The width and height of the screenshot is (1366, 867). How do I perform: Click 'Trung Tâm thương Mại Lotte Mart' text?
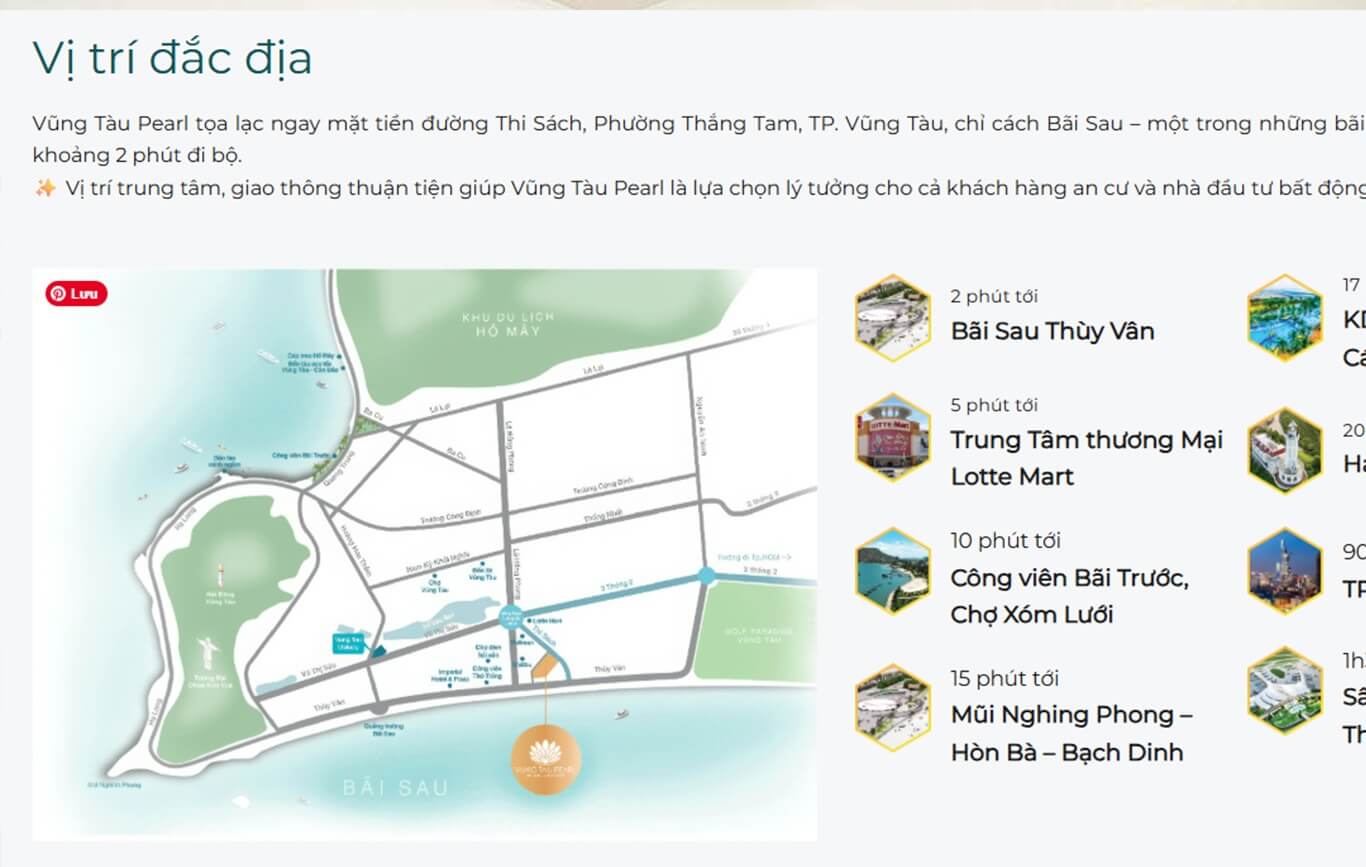pyautogui.click(x=1086, y=458)
